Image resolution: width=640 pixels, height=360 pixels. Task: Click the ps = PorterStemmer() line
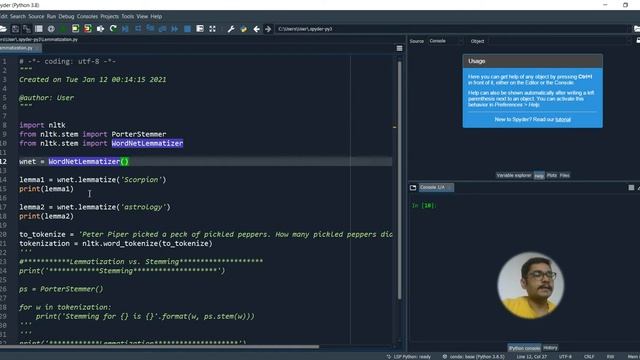tap(61, 289)
